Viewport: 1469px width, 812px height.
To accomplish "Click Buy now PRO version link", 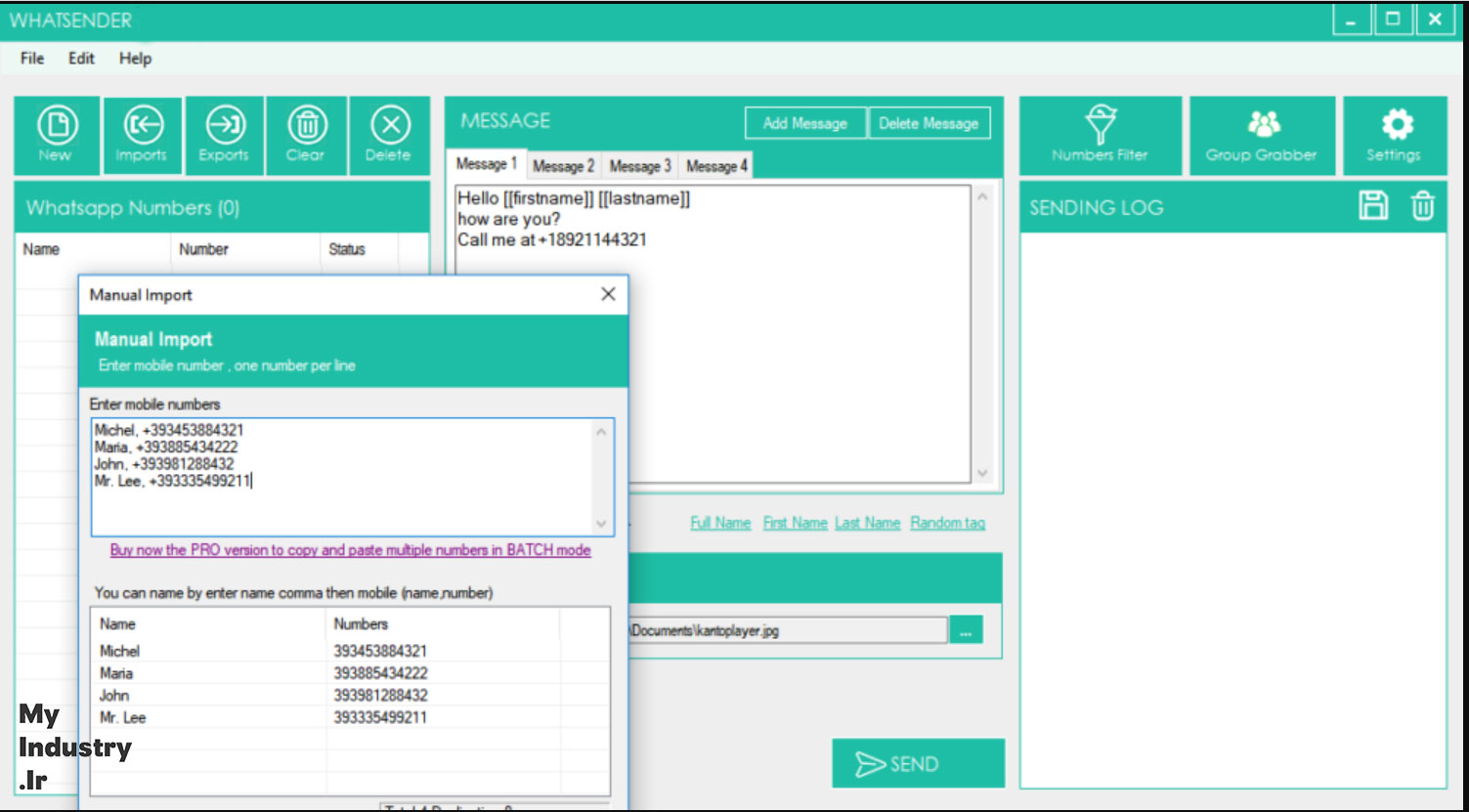I will 350,550.
